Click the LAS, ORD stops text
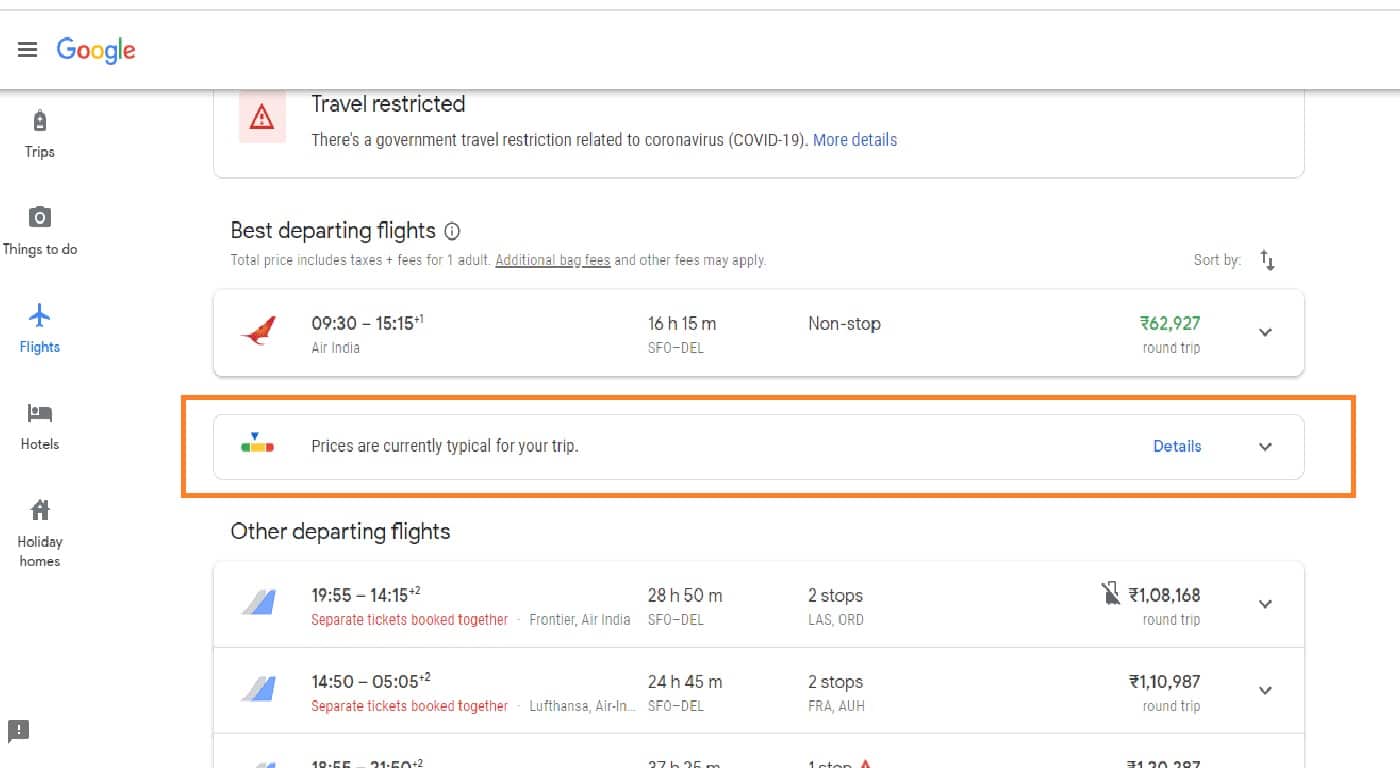Viewport: 1400px width, 768px height. coord(836,620)
